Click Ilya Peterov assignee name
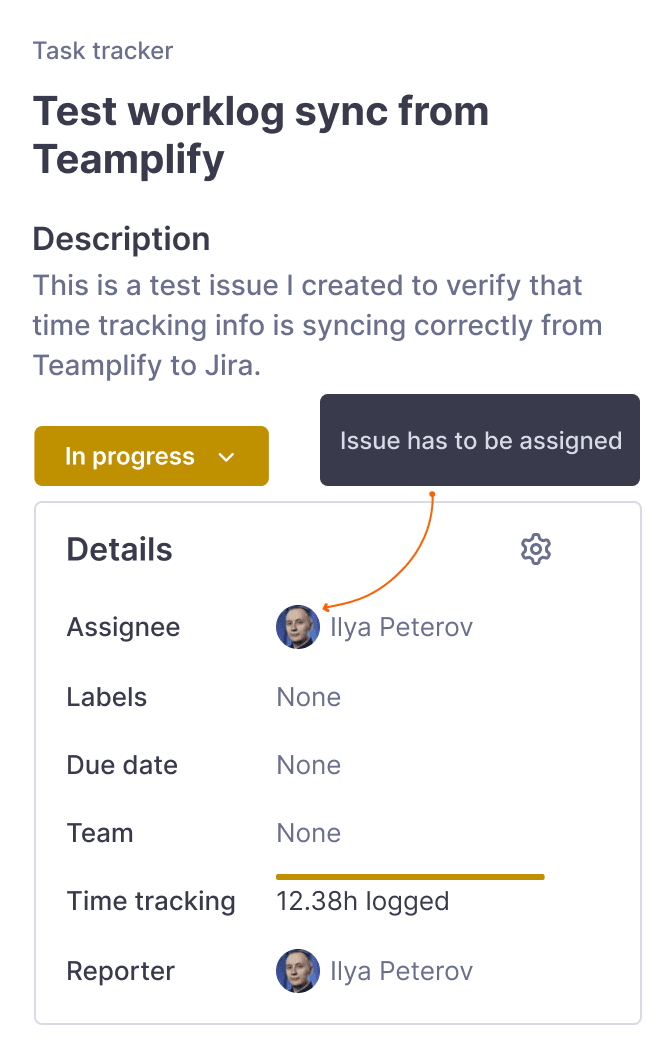Viewport: 670px width, 1060px height. (401, 627)
